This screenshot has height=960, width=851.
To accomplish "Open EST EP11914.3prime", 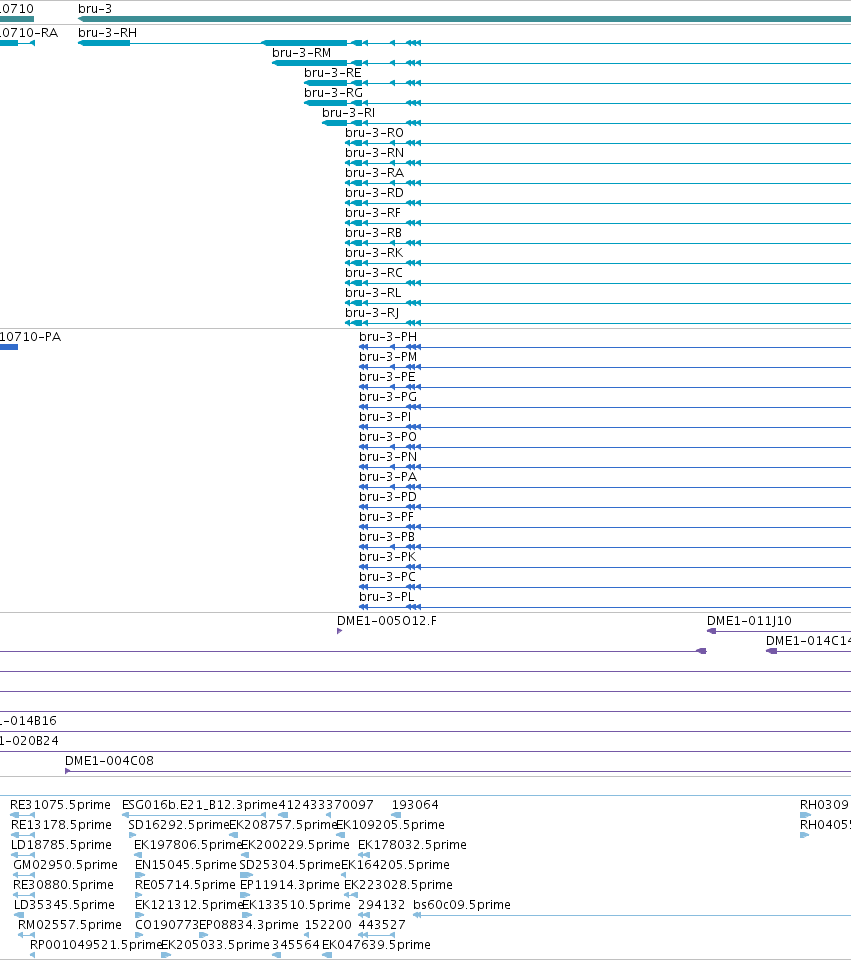I will coord(290,885).
